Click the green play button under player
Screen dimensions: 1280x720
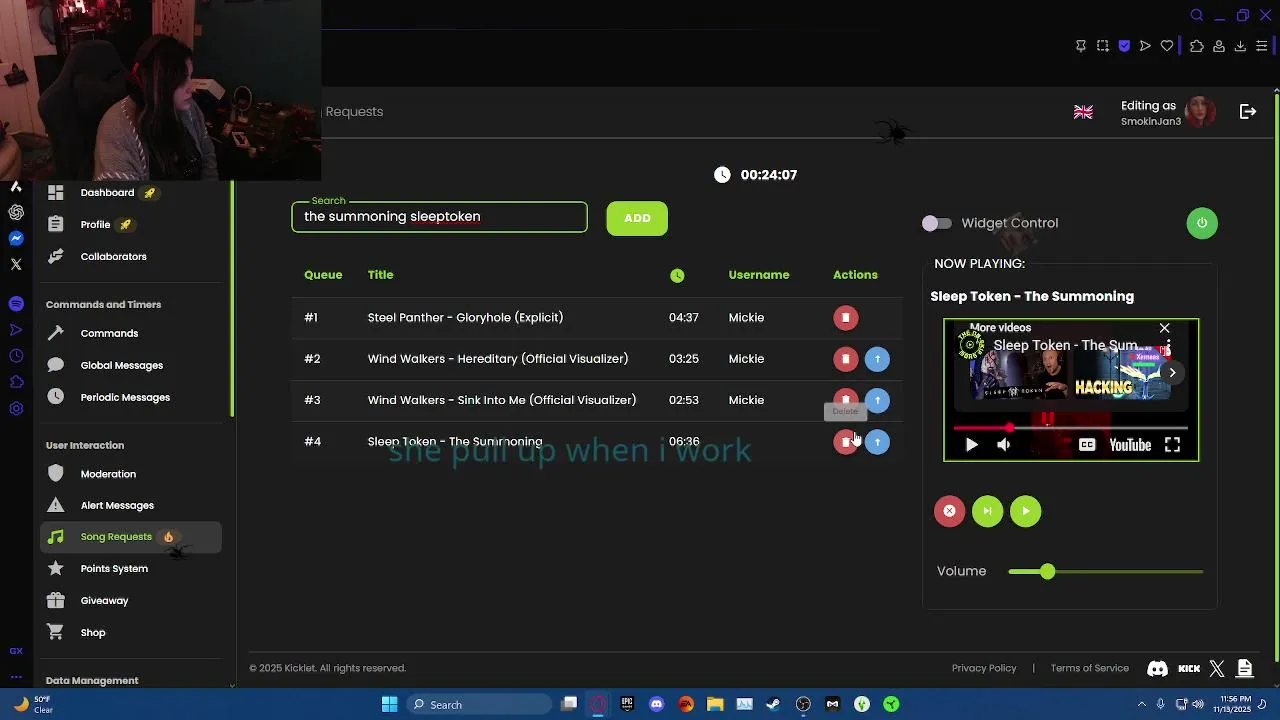[1025, 511]
